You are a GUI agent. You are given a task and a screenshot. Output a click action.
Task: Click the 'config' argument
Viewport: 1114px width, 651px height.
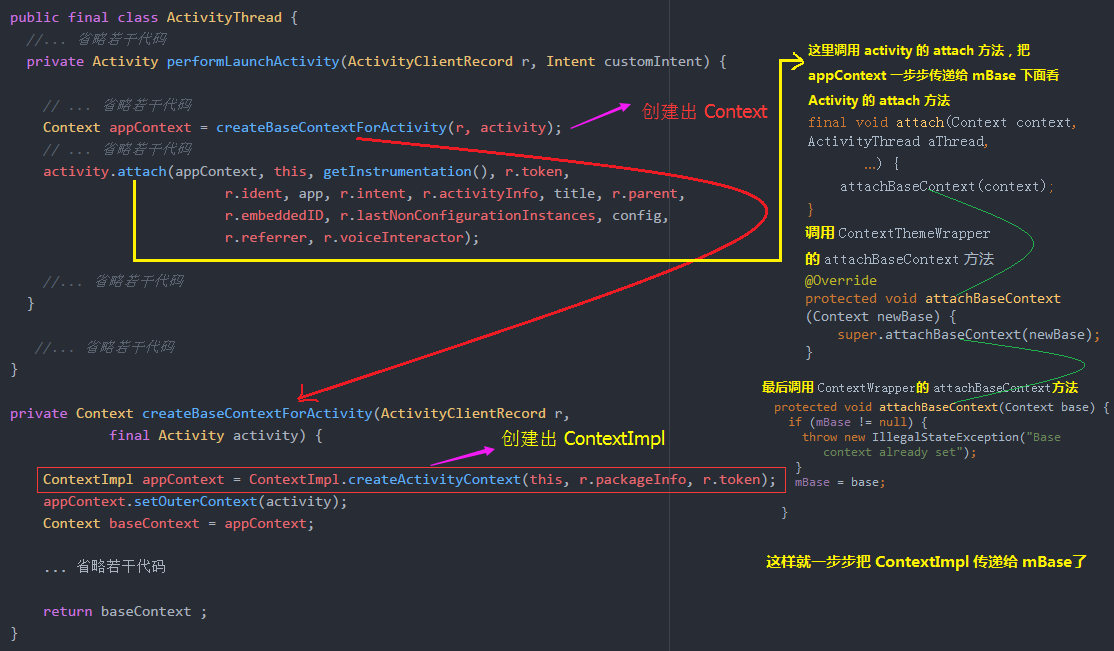pyautogui.click(x=637, y=215)
